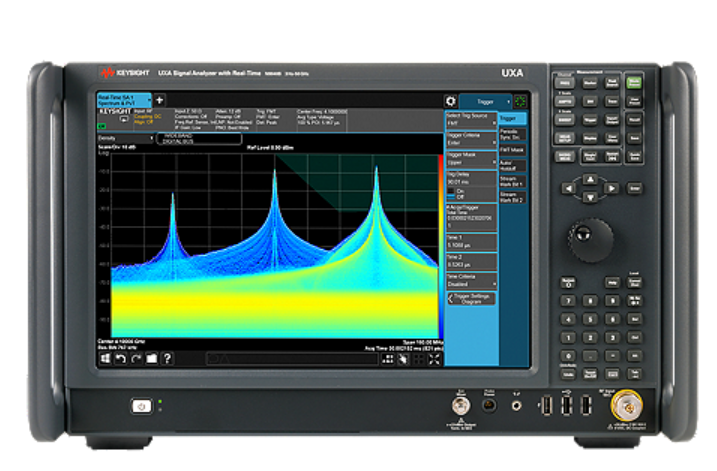The width and height of the screenshot is (717, 471).
Task: Hit the MEAS SETUP hardkey
Action: pyautogui.click(x=565, y=138)
